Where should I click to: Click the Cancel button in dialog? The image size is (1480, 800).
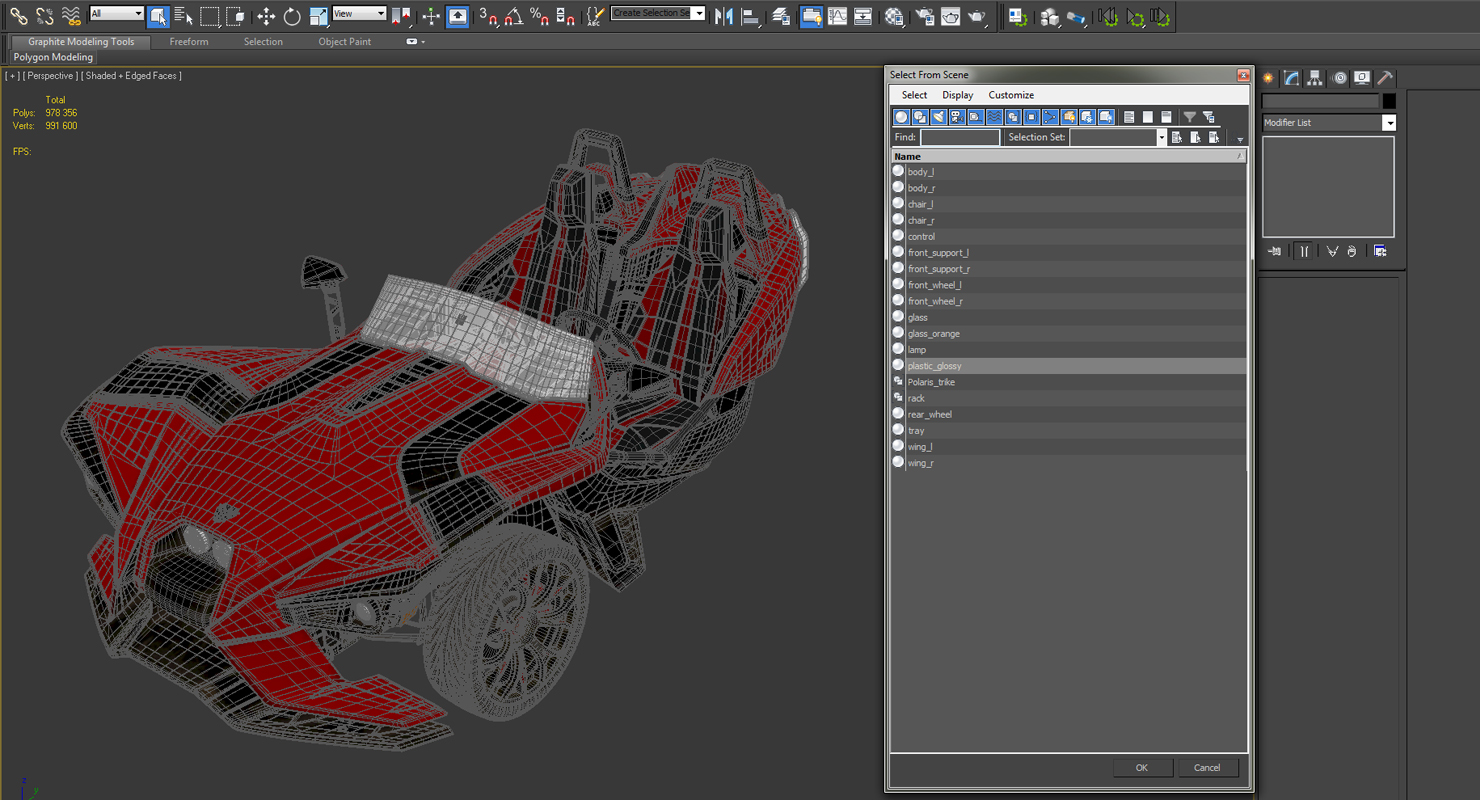(1207, 768)
